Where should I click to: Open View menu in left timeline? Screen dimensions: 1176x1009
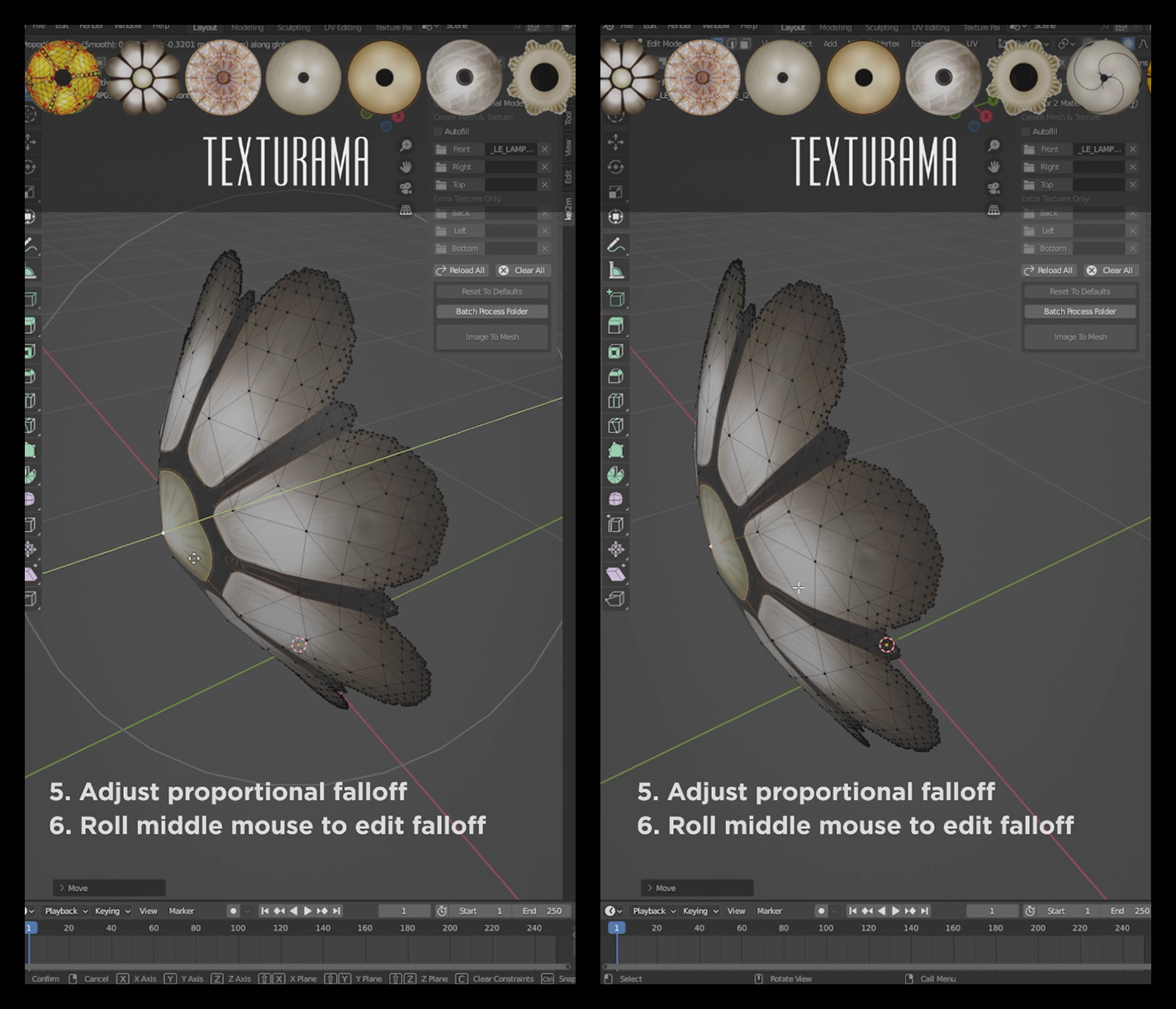click(x=148, y=911)
